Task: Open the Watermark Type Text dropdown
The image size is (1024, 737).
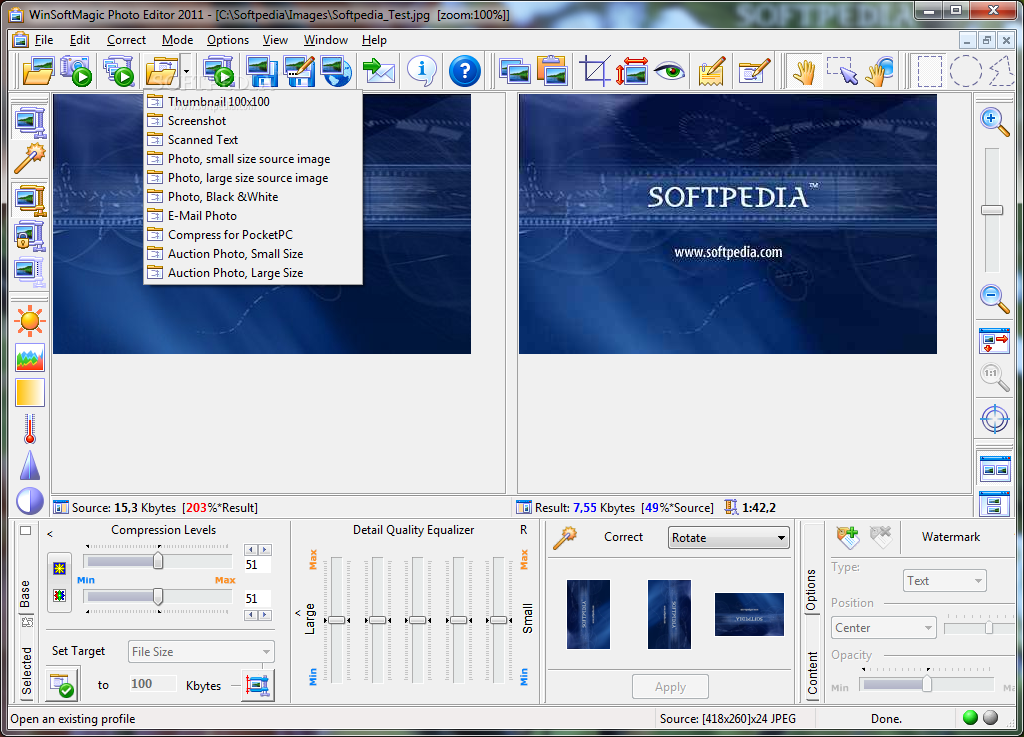Action: 944,581
